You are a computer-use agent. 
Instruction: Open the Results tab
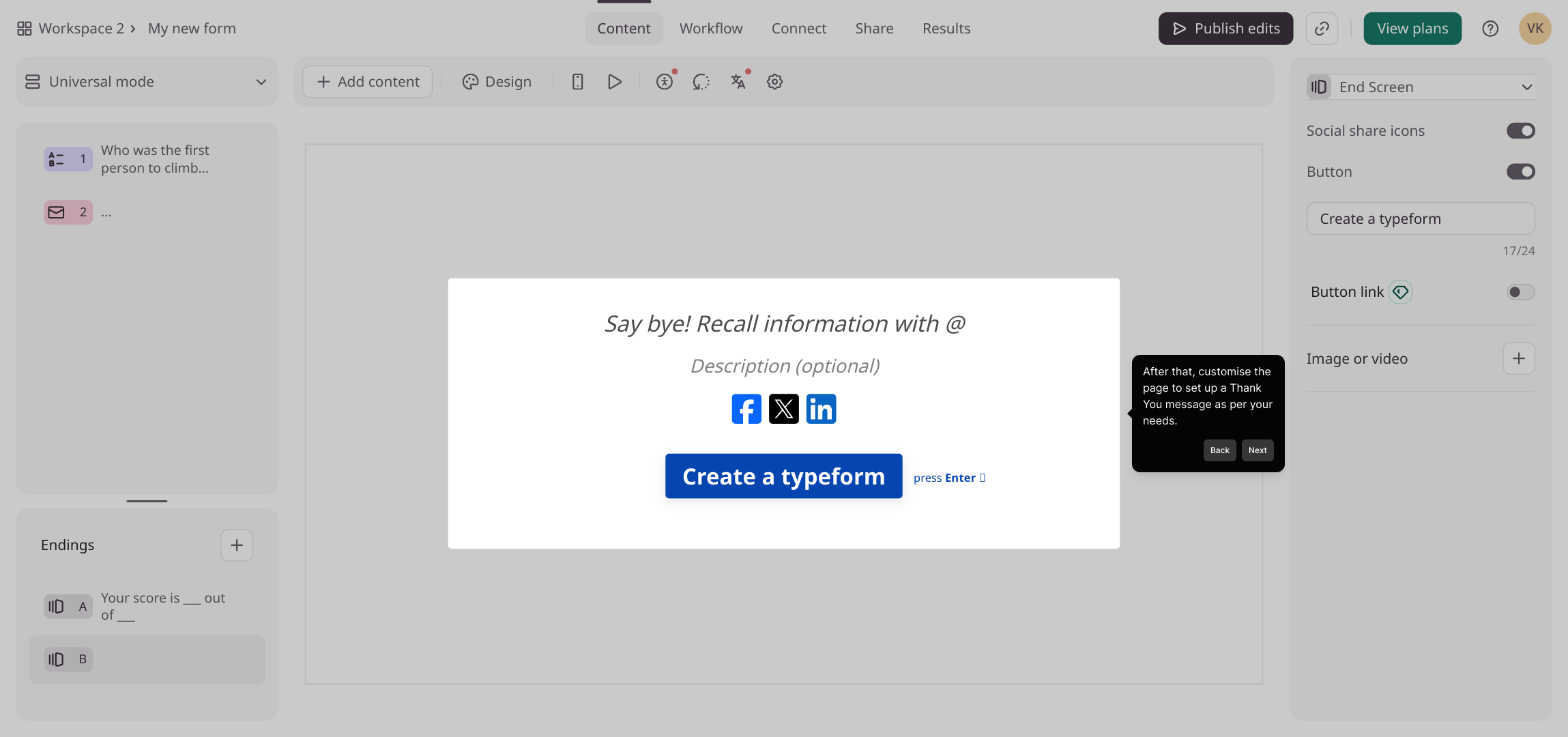(x=946, y=29)
